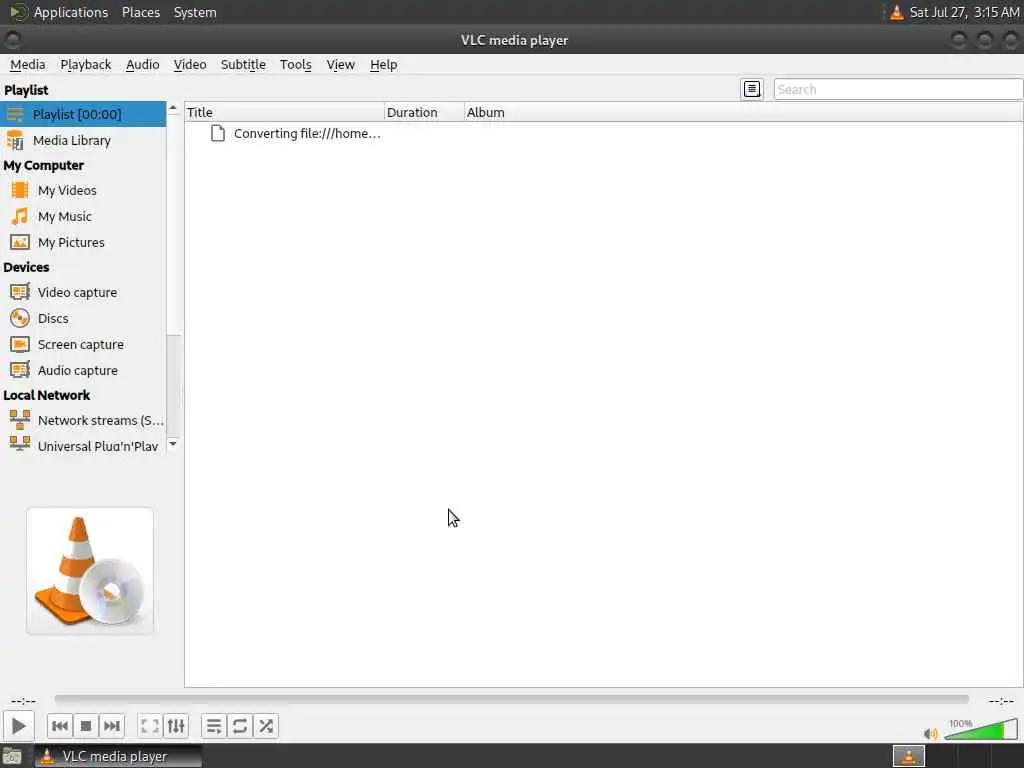Screen dimensions: 1024x768
Task: Toggle random shuffle playback
Action: pos(266,726)
